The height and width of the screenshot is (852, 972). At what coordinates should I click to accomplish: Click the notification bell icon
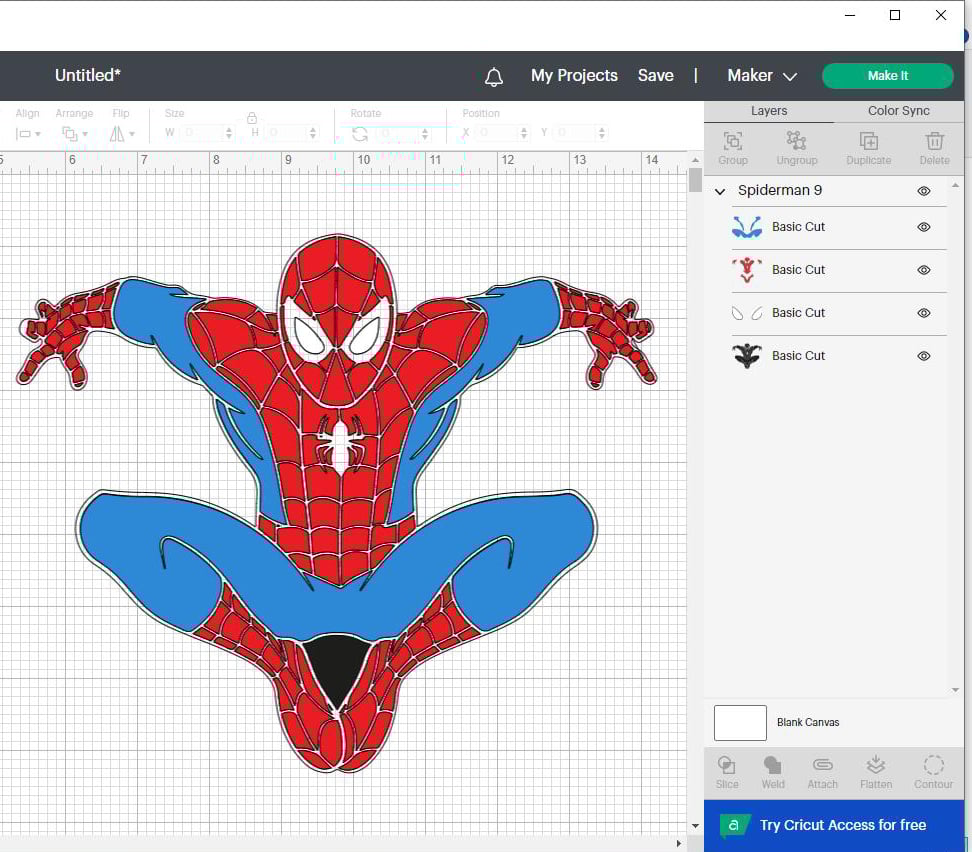coord(493,77)
